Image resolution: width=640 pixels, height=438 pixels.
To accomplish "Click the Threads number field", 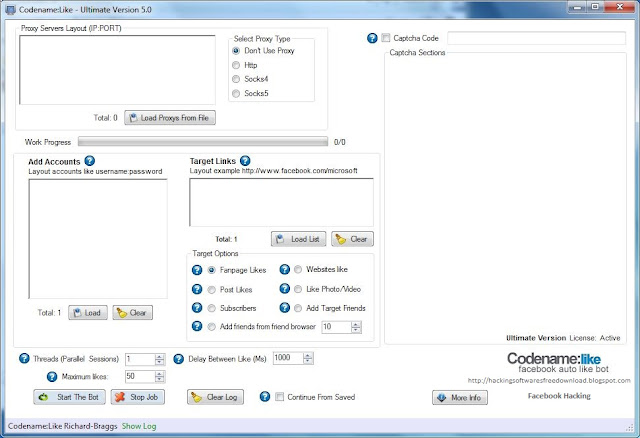I will (x=140, y=359).
